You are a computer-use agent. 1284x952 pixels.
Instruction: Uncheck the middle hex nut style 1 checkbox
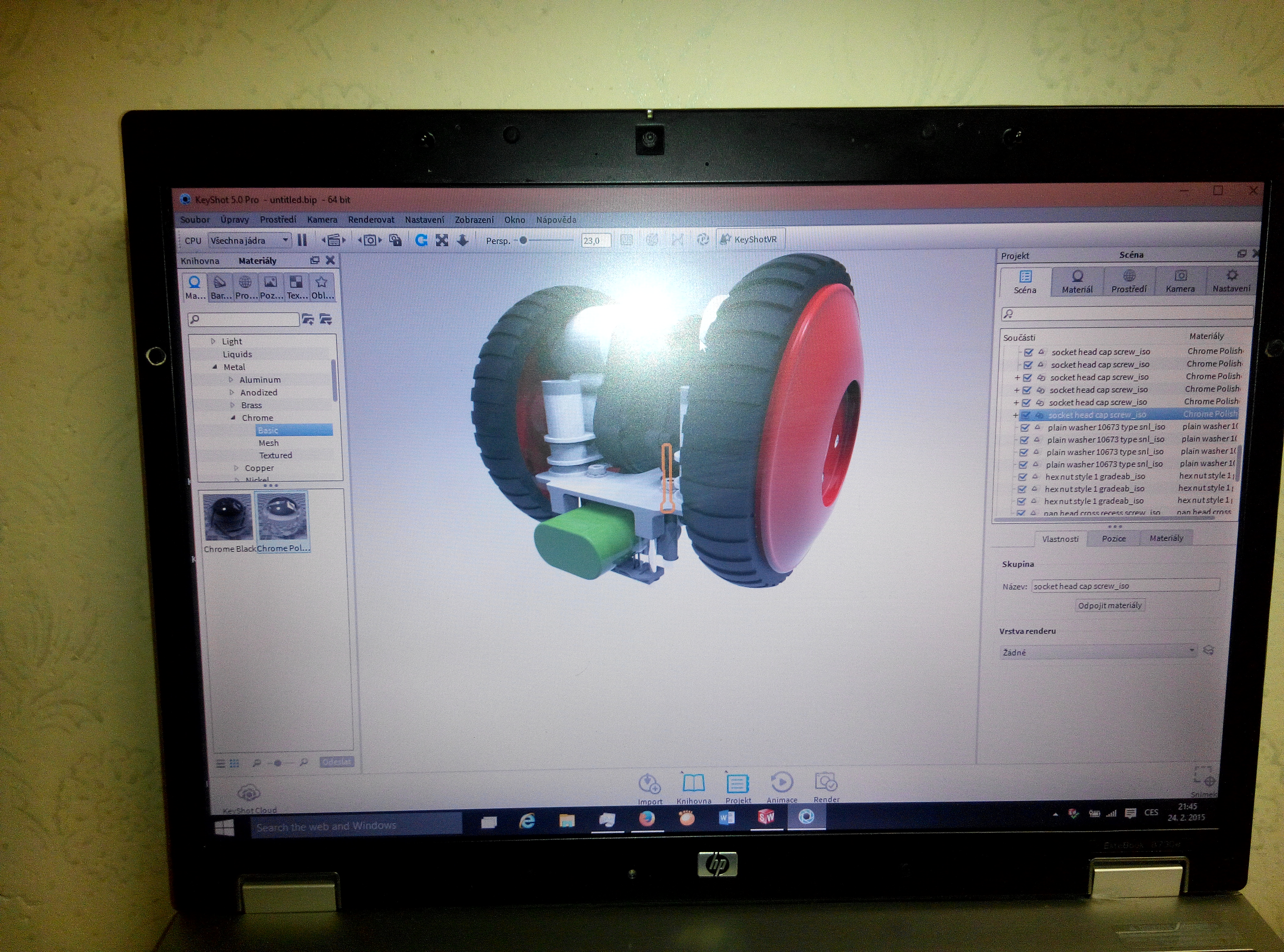pos(1022,489)
